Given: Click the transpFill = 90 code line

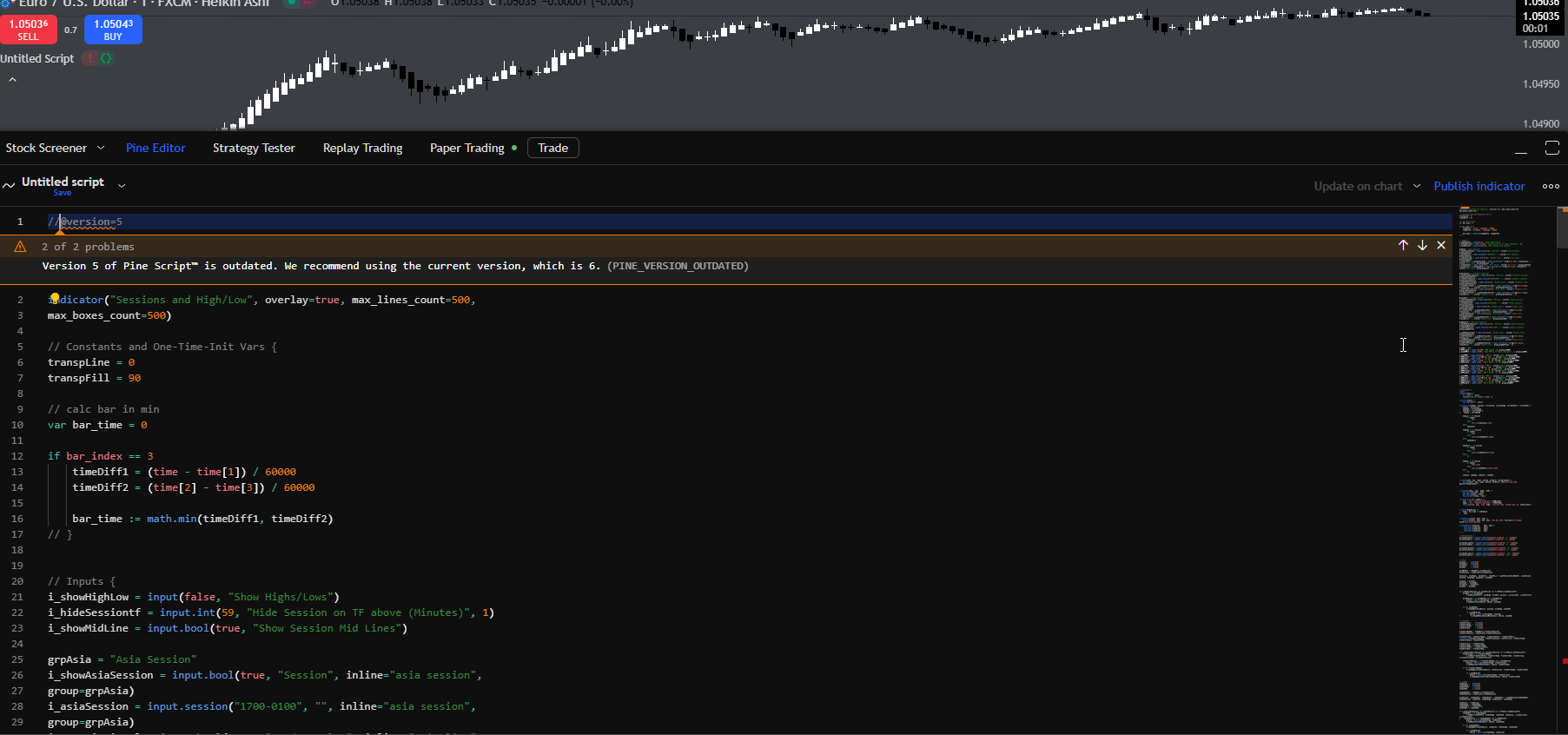Looking at the screenshot, I should click(x=94, y=378).
